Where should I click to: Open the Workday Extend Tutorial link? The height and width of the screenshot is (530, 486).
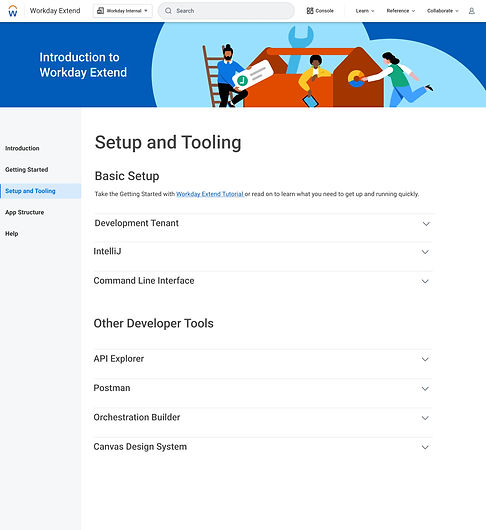[x=210, y=194]
